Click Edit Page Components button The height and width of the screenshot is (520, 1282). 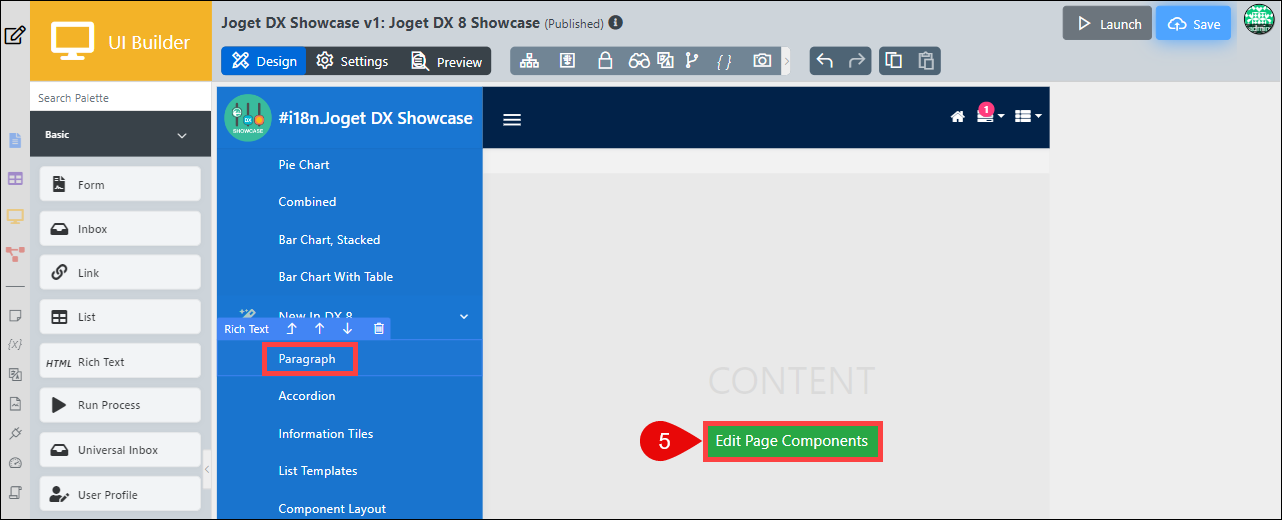pyautogui.click(x=792, y=441)
